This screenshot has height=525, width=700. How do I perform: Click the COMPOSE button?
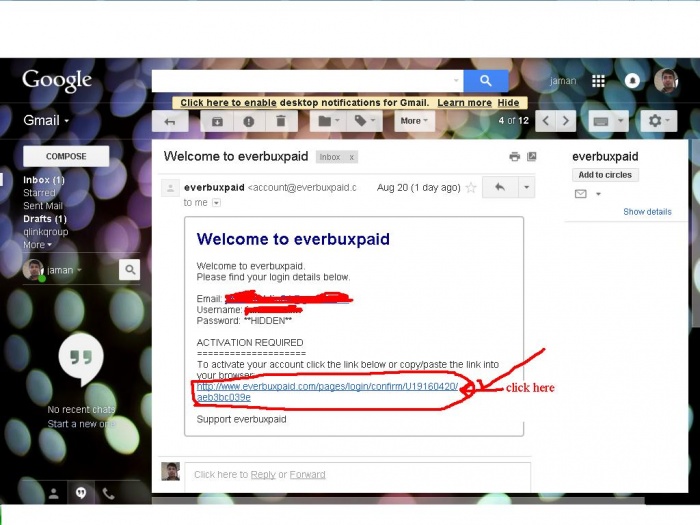pos(66,156)
